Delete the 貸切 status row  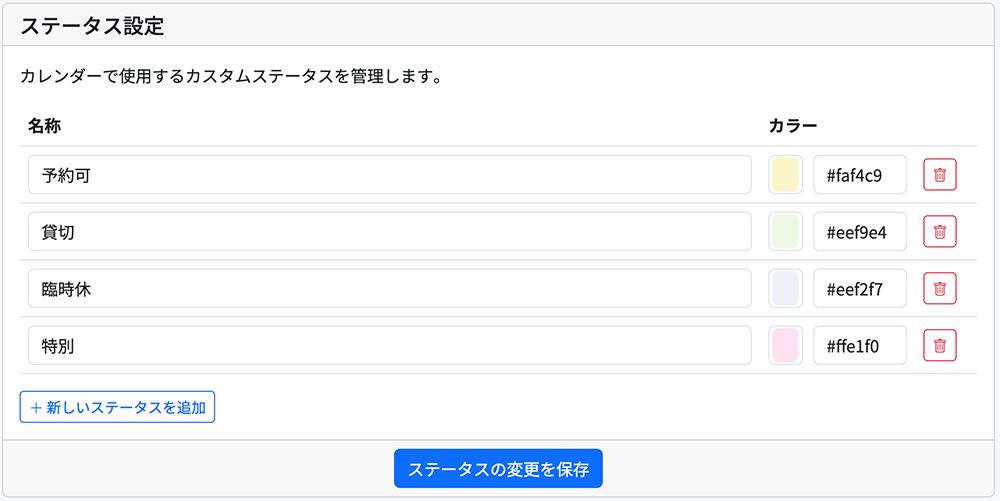click(939, 232)
